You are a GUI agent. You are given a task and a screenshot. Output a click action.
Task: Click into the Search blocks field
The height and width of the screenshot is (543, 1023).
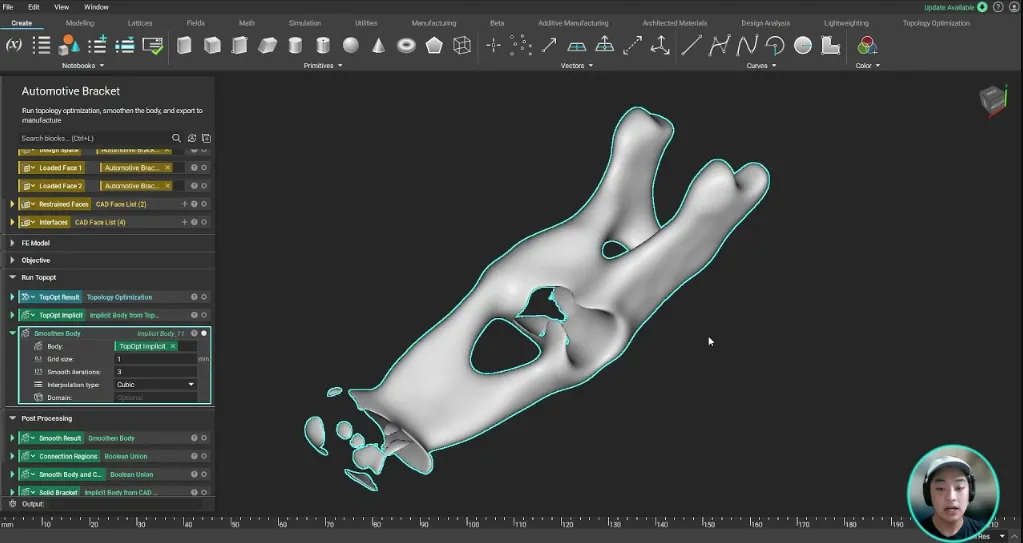[94, 138]
